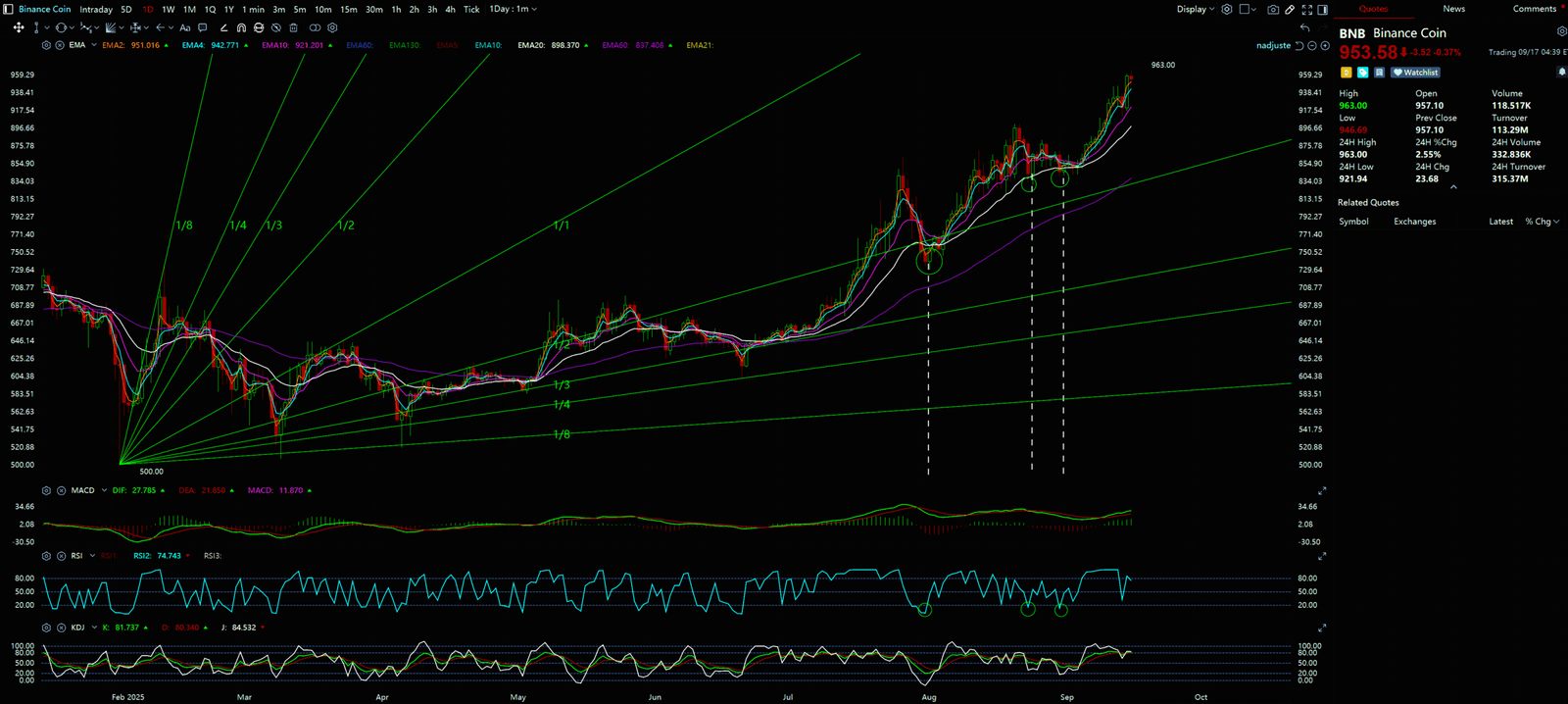Switch to the Comments tab
1568x704 pixels.
pos(1534,9)
